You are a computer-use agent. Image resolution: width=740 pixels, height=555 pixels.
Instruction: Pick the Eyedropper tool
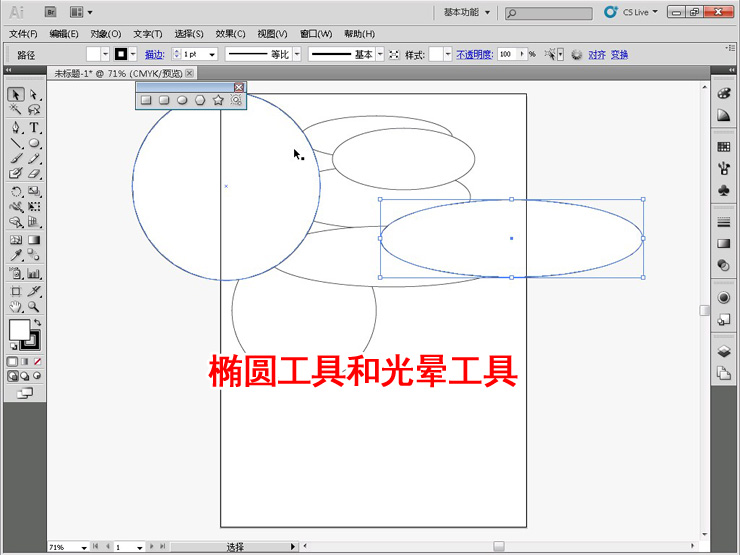coord(16,256)
